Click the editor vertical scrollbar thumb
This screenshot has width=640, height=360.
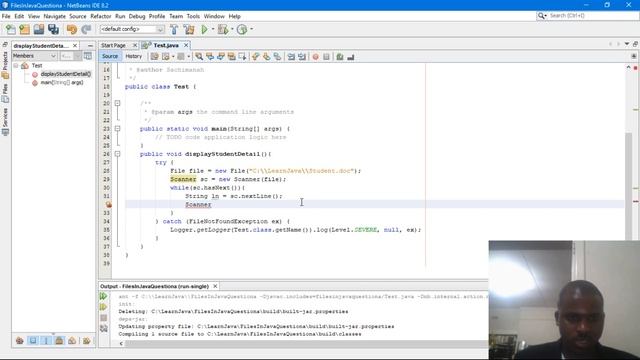point(629,187)
